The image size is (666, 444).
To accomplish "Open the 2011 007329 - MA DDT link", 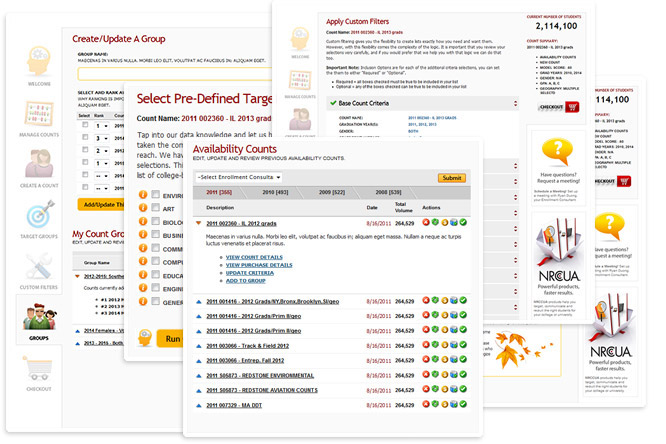I will [234, 405].
